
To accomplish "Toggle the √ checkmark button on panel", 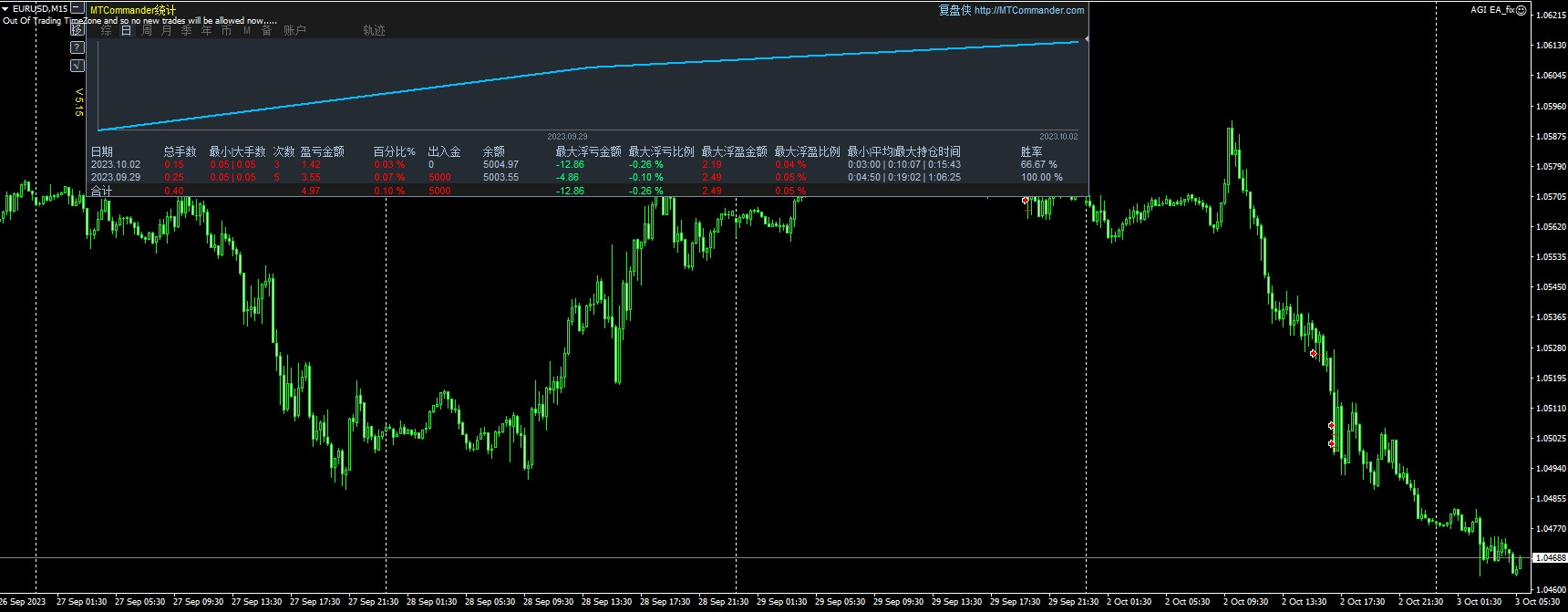I will coord(77,66).
